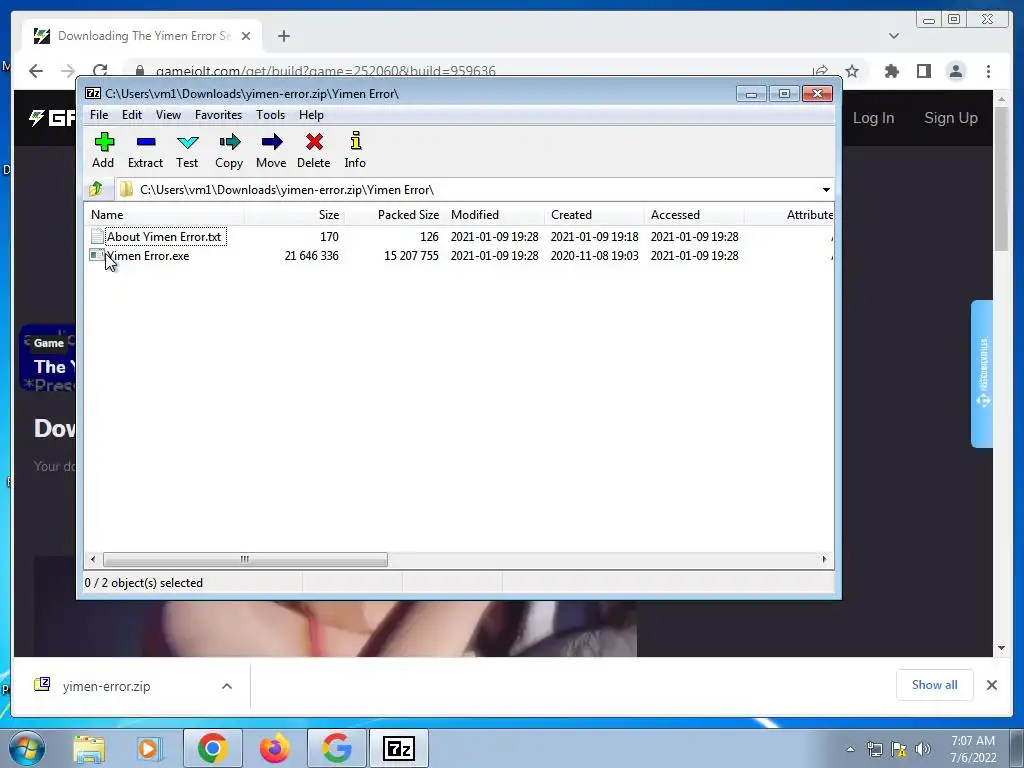Open the Help menu
The height and width of the screenshot is (768, 1024).
point(312,115)
